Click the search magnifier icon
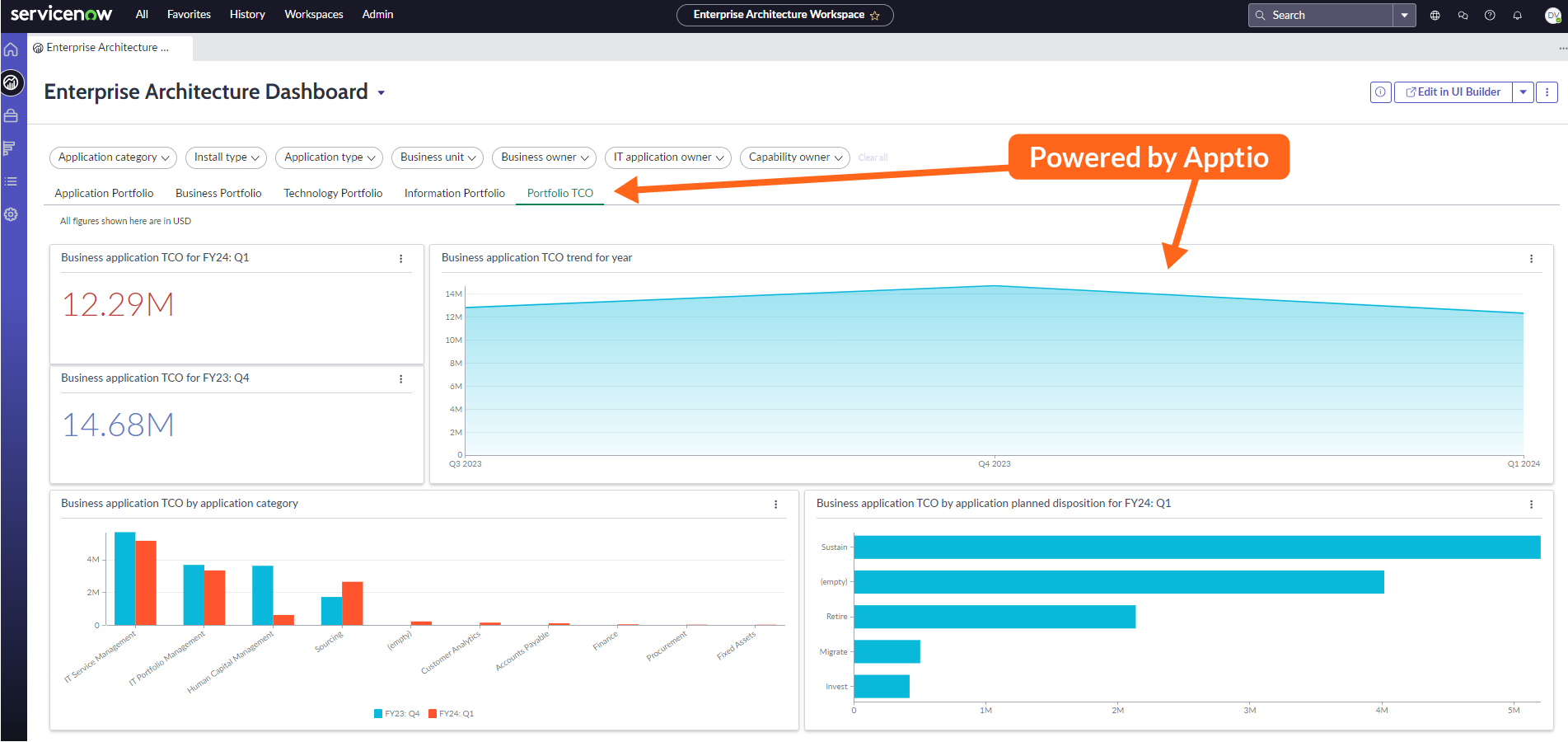Image resolution: width=1568 pixels, height=742 pixels. click(1260, 15)
